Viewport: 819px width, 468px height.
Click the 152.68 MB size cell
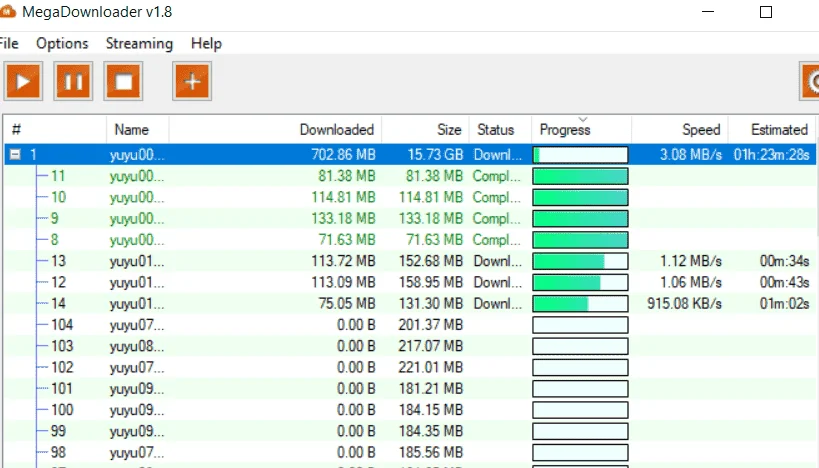431,261
